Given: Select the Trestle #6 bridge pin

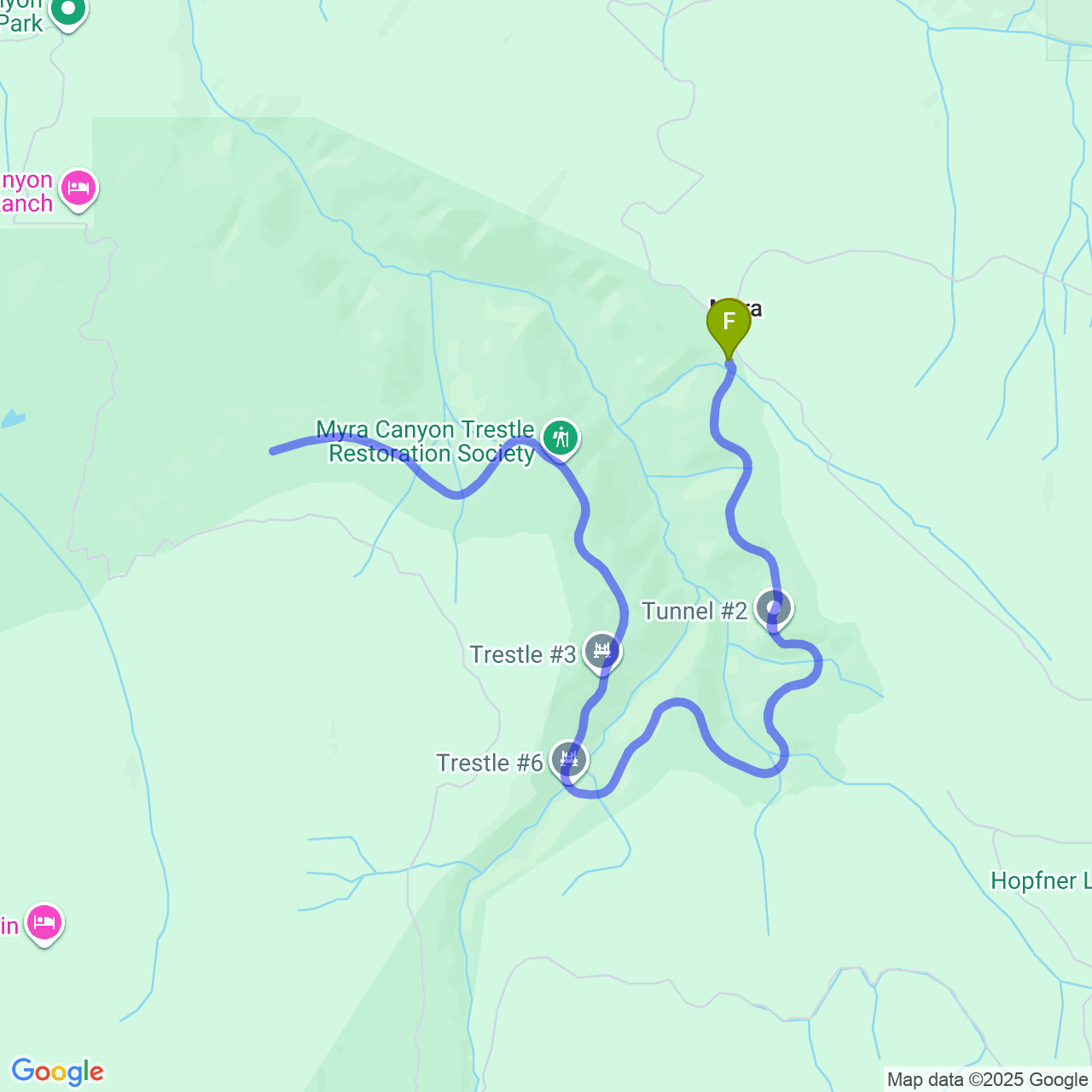Looking at the screenshot, I should coord(569,760).
